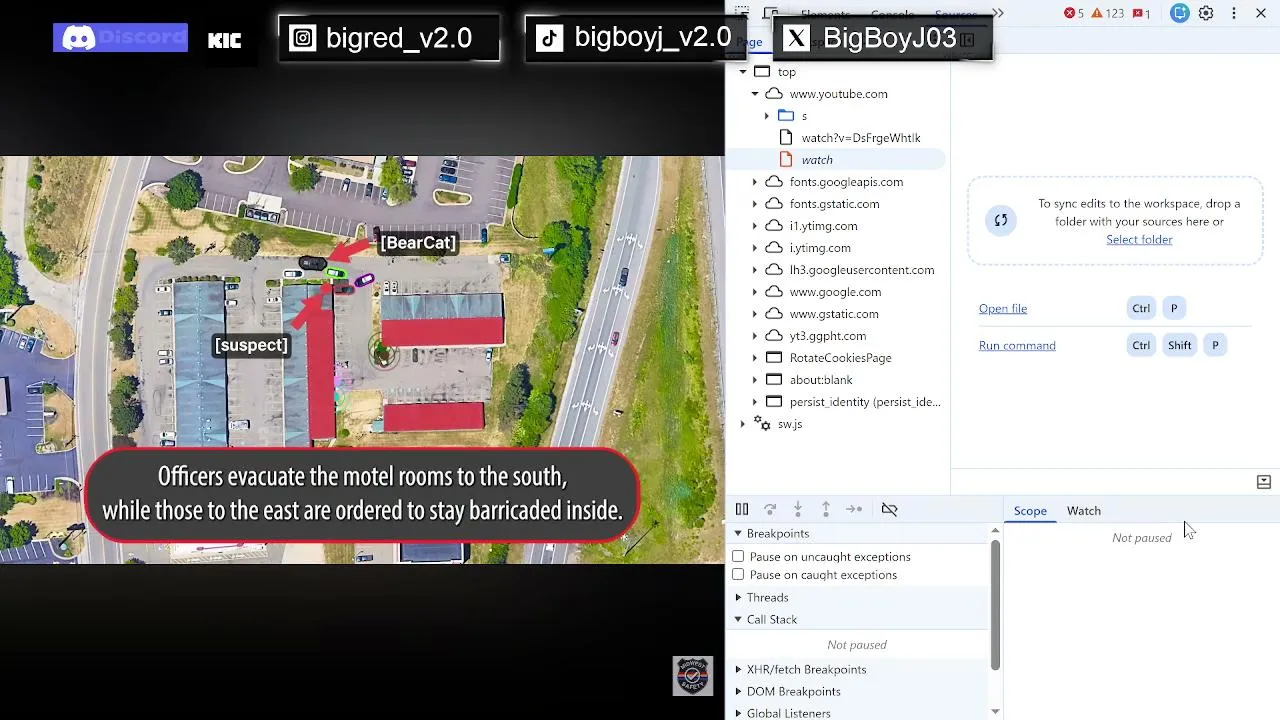Screen dimensions: 1280x720
Task: Collapse the www.youtube.com domain node
Action: (x=755, y=94)
